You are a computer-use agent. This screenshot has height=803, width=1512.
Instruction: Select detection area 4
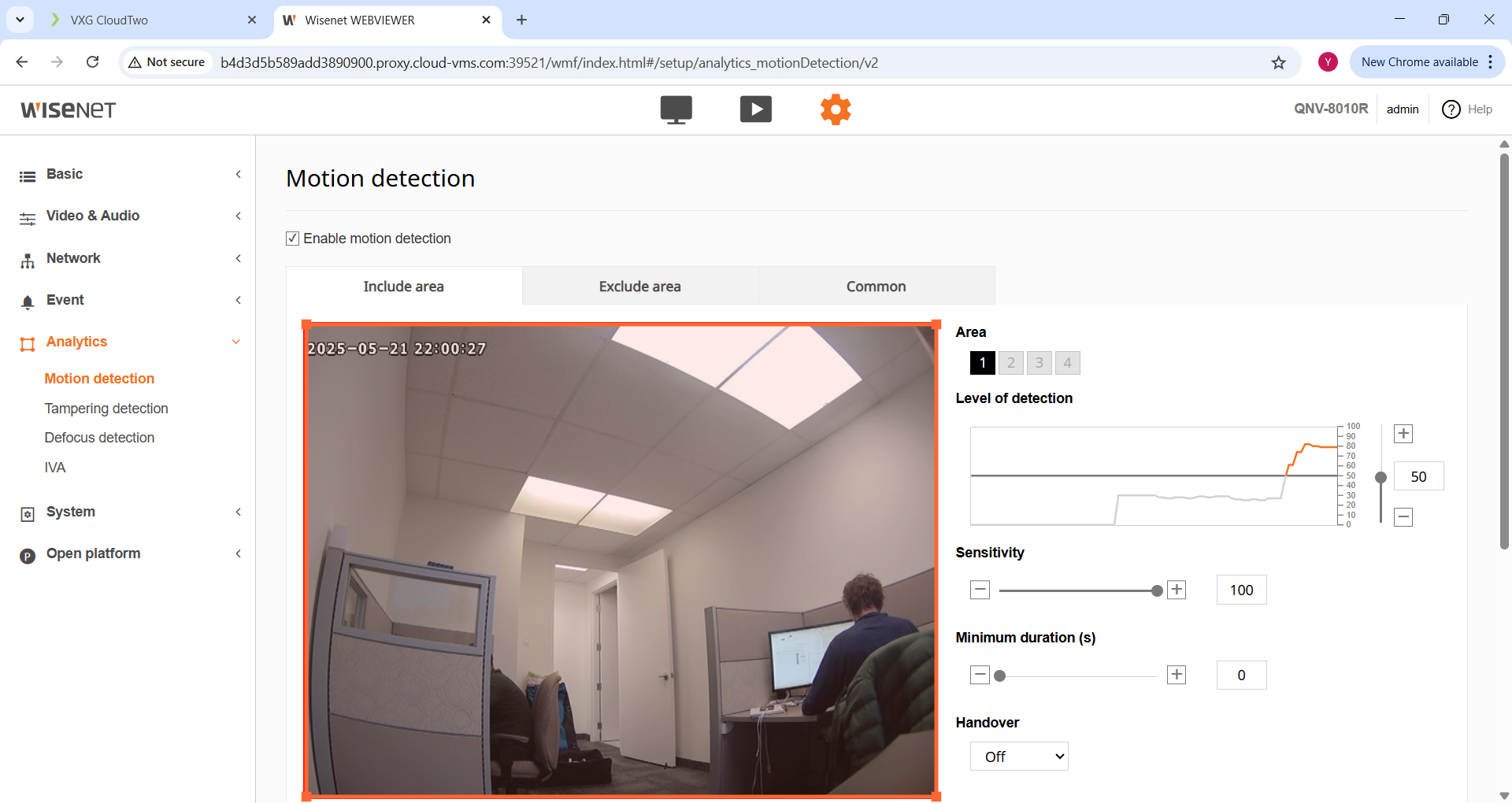pos(1067,363)
